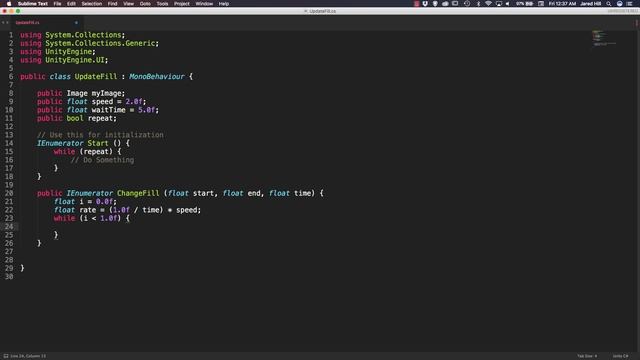Click the keyboard input source icon
Image resolution: width=640 pixels, height=360 pixels.
coord(541,4)
